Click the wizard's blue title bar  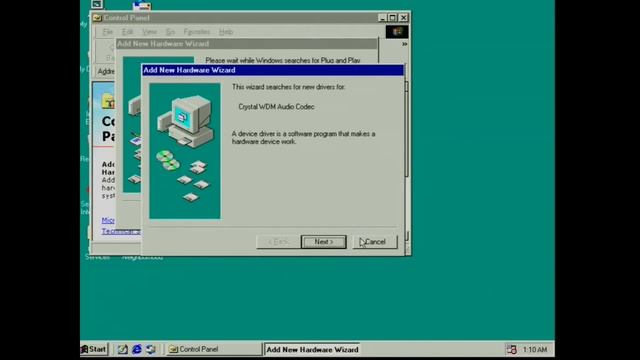pos(273,70)
